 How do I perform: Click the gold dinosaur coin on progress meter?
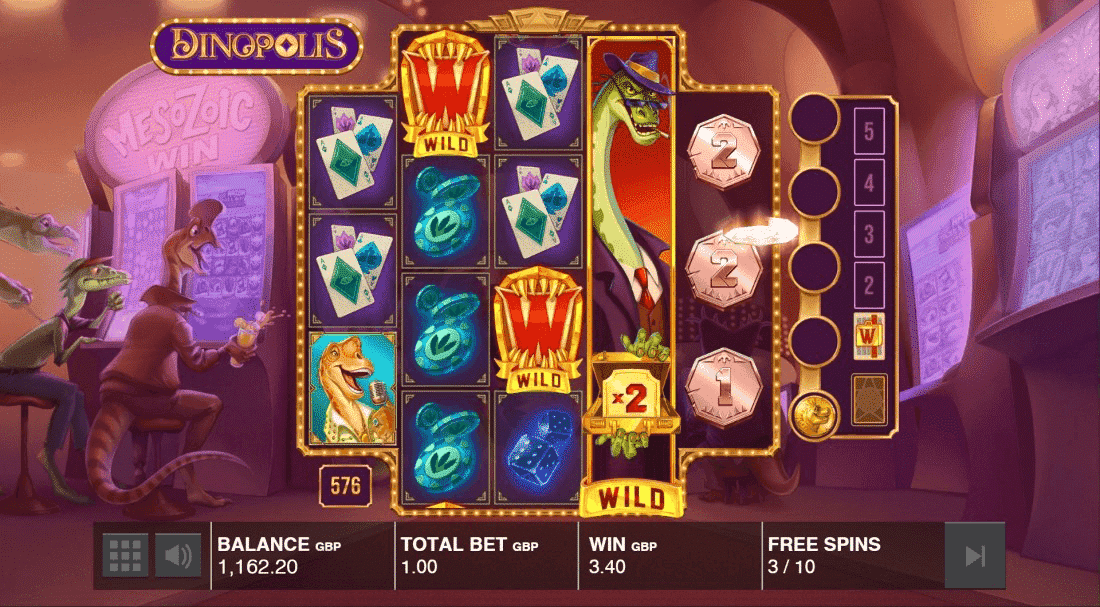pyautogui.click(x=814, y=414)
